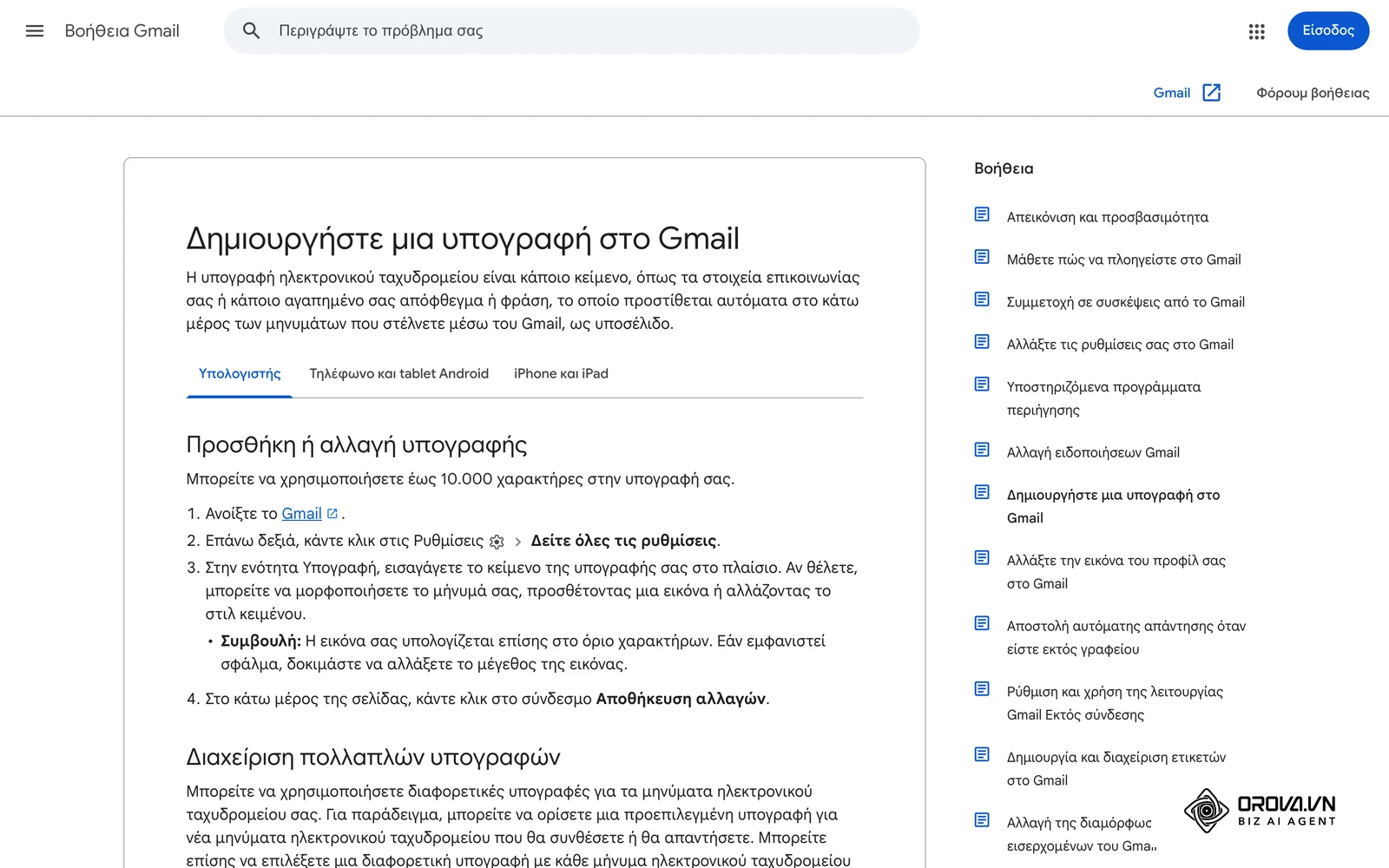Click article icon beside Δημιουργήστε μια υπογραφή
This screenshot has width=1389, height=868.
(982, 492)
